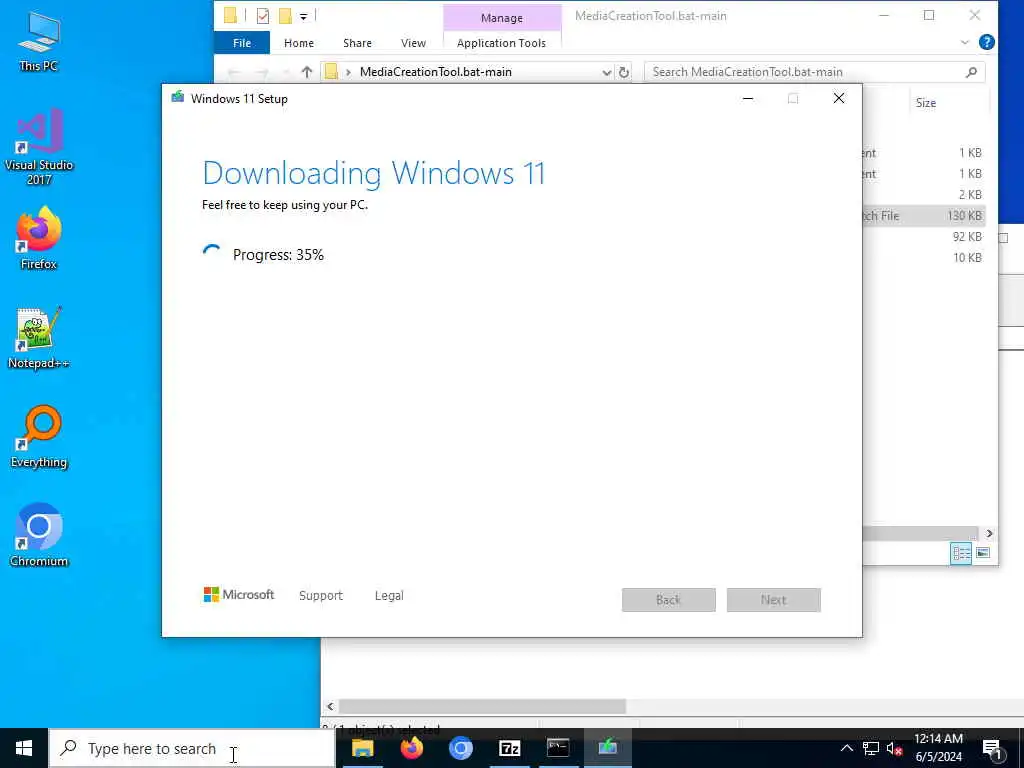
Task: Open File Explorer from taskbar
Action: click(x=362, y=748)
